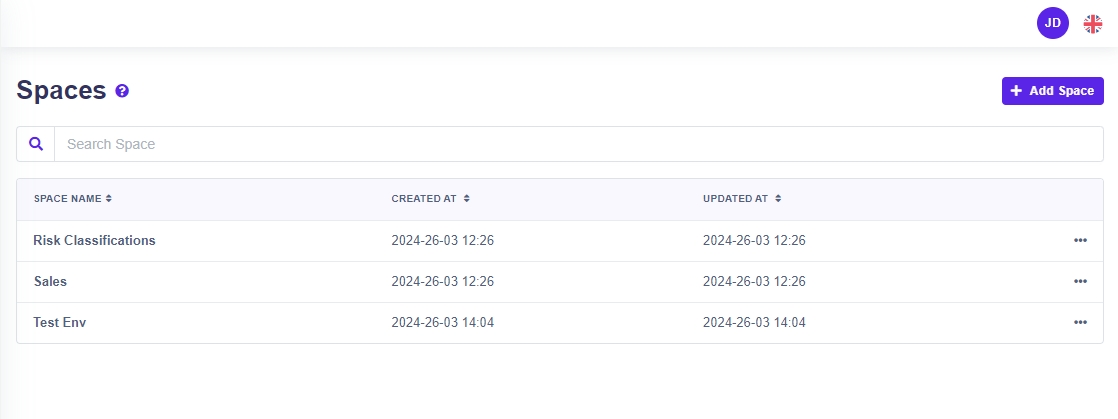The width and height of the screenshot is (1118, 419).
Task: Open the three-dot menu for Sales
Action: (1080, 282)
